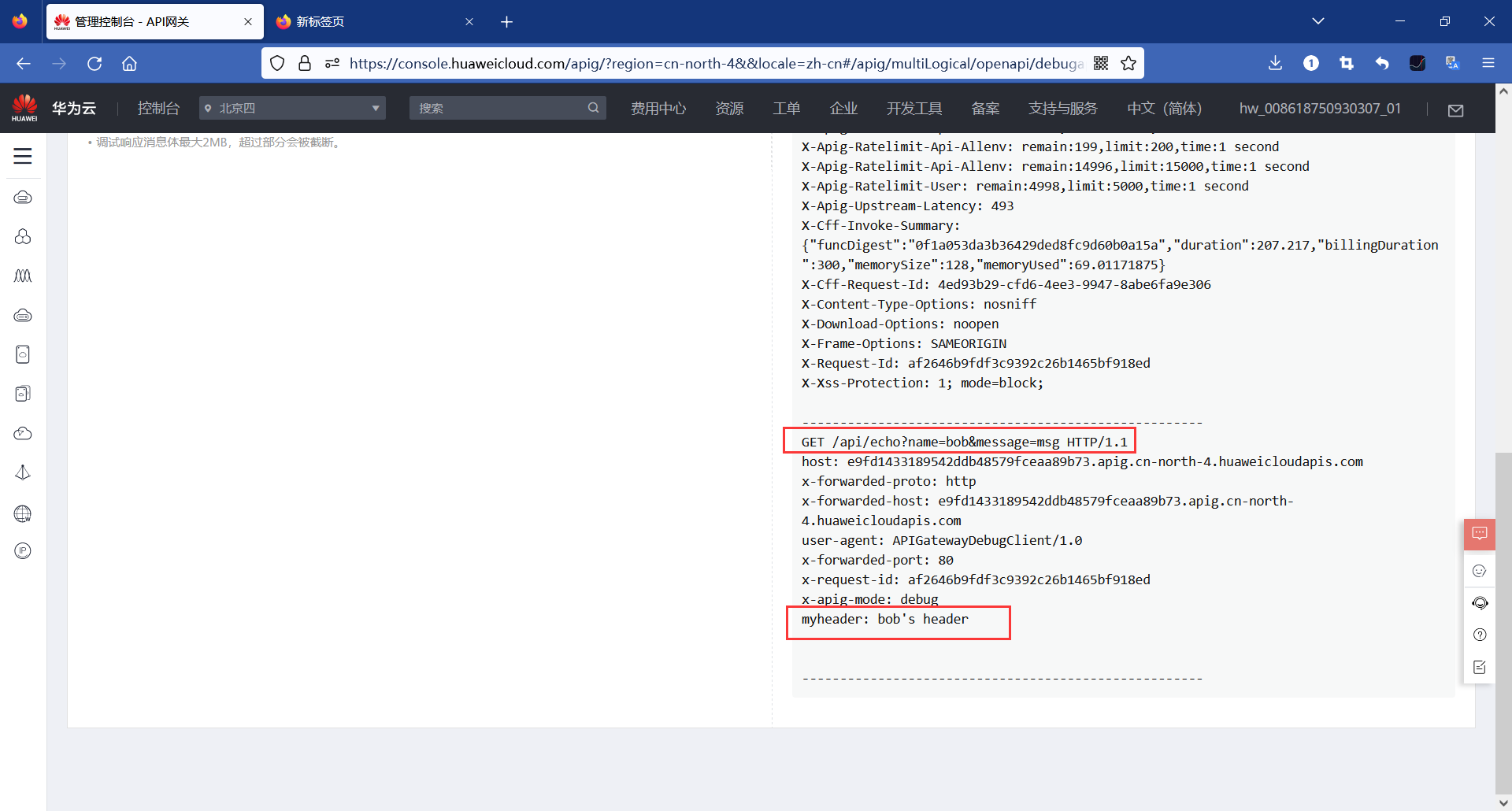
Task: Close the 新标签页 tab
Action: [x=469, y=21]
